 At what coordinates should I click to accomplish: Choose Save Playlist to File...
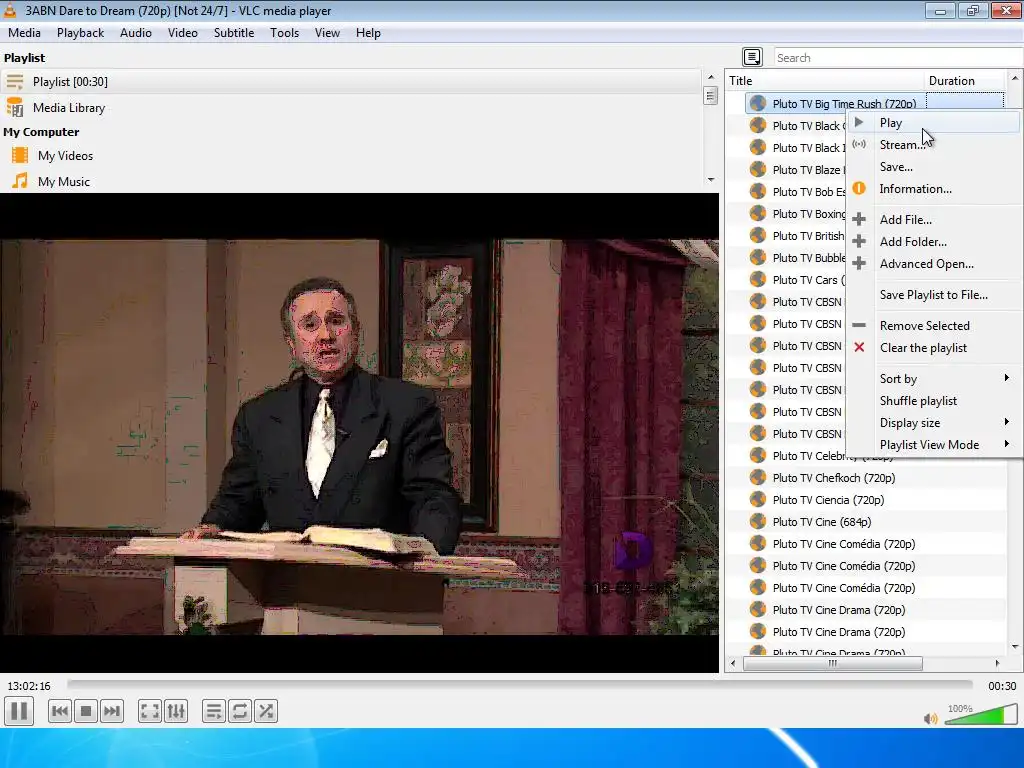(934, 295)
